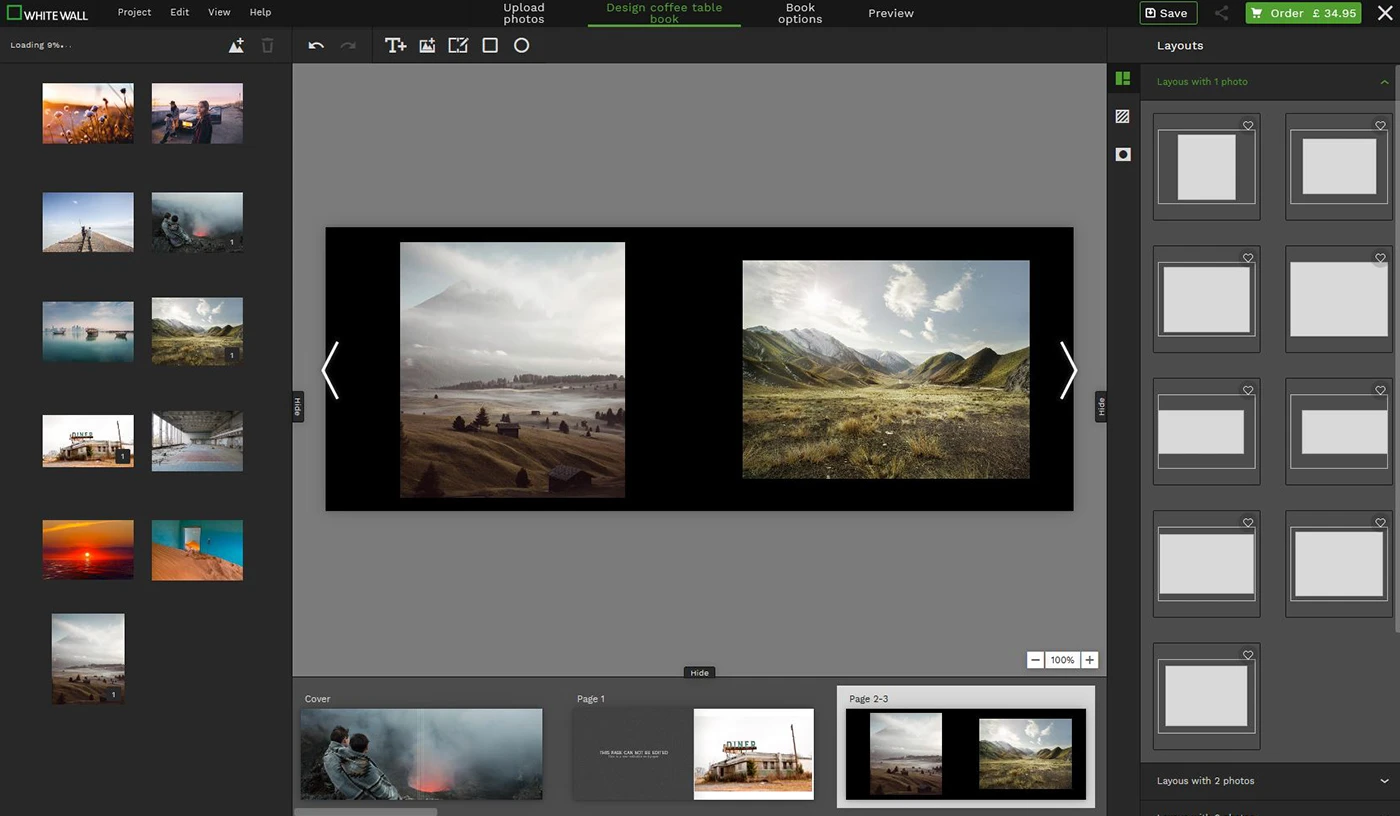Screen dimensions: 1400x816
Task: Select the couple at the volcano photo thumbnail
Action: click(x=197, y=222)
